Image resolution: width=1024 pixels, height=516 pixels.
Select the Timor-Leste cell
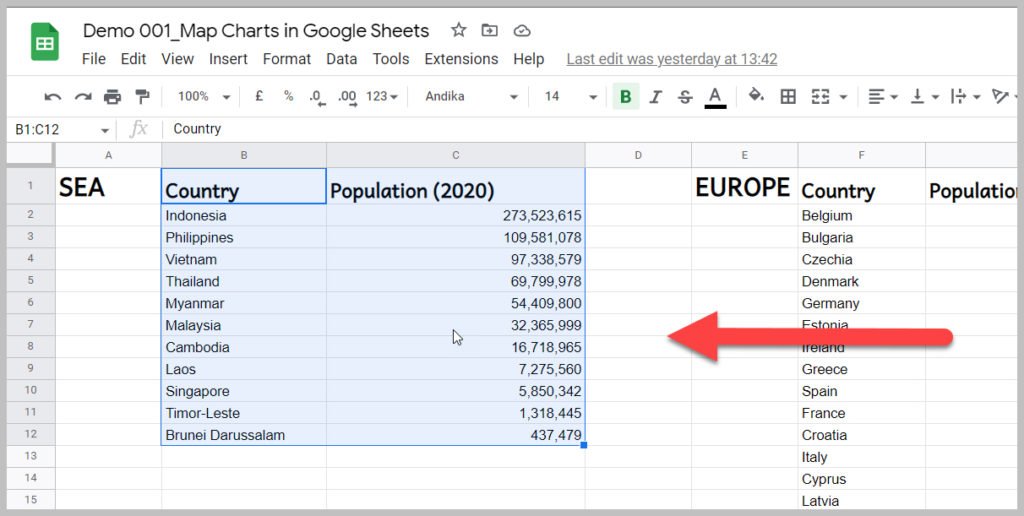click(244, 413)
